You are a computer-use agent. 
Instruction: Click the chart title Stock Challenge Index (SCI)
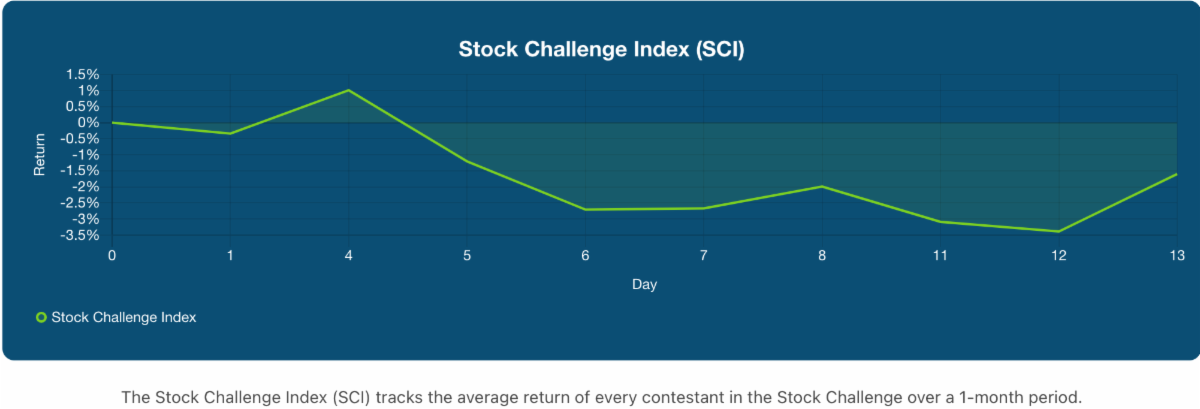(601, 49)
